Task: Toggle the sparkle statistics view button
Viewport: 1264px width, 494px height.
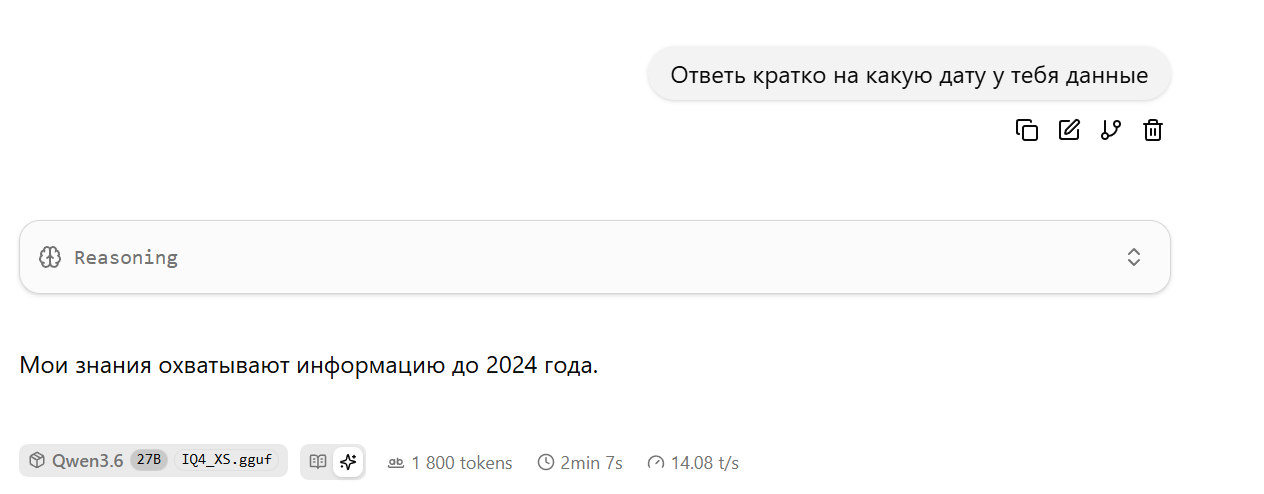Action: [x=348, y=461]
